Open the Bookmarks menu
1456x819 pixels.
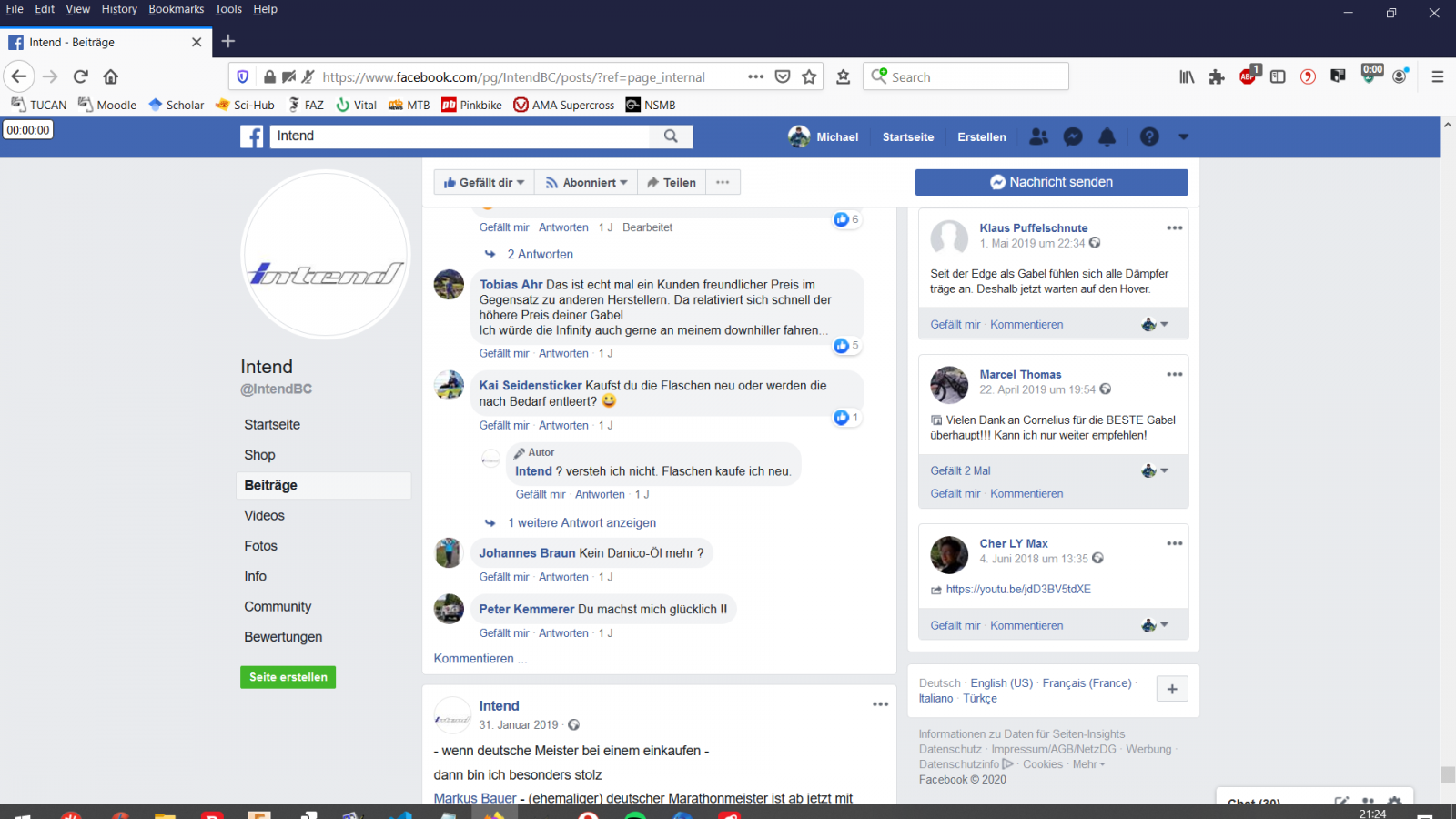pos(176,9)
